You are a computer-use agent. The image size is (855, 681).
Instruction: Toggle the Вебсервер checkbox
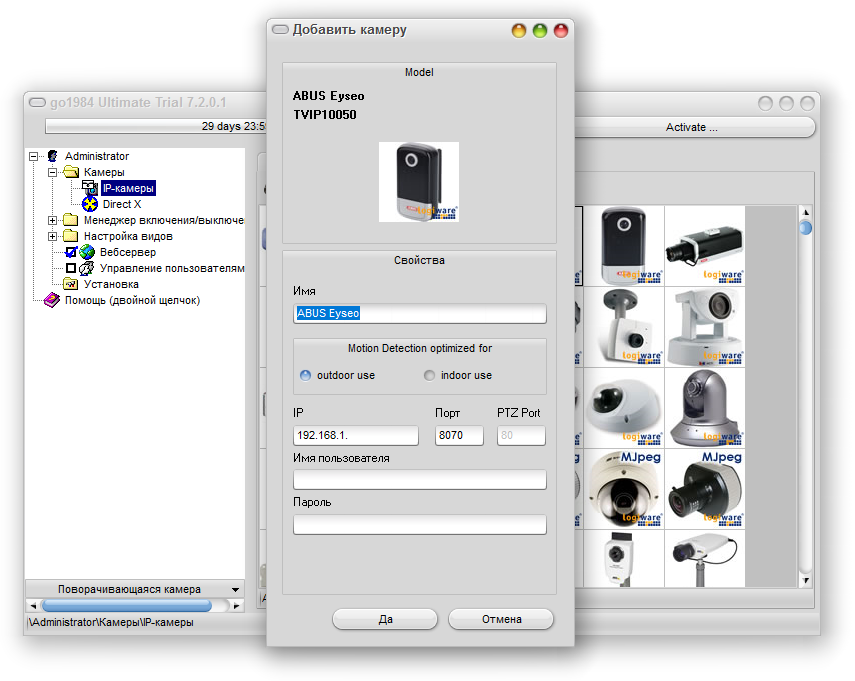pos(71,252)
